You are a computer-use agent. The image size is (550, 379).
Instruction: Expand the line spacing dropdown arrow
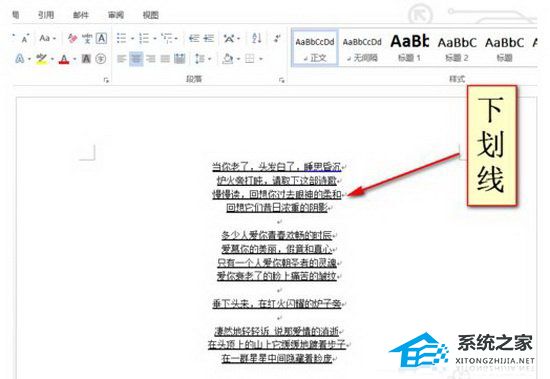point(210,59)
